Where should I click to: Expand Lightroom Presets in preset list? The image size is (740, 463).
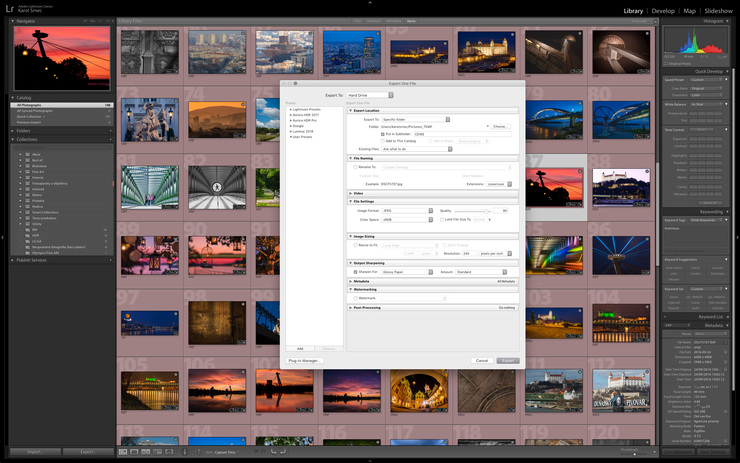pyautogui.click(x=291, y=109)
